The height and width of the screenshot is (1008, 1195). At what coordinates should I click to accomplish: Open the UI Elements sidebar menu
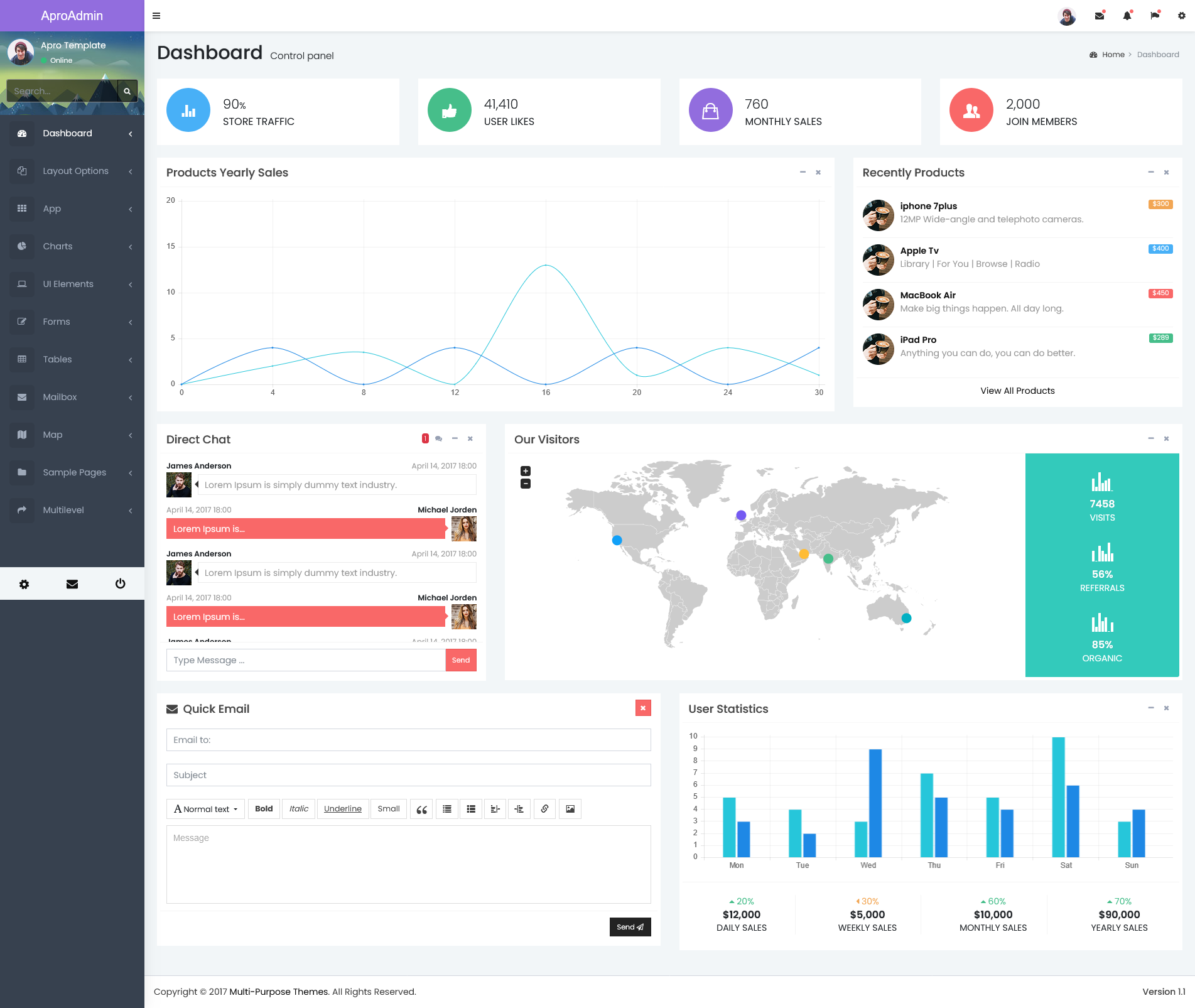72,284
